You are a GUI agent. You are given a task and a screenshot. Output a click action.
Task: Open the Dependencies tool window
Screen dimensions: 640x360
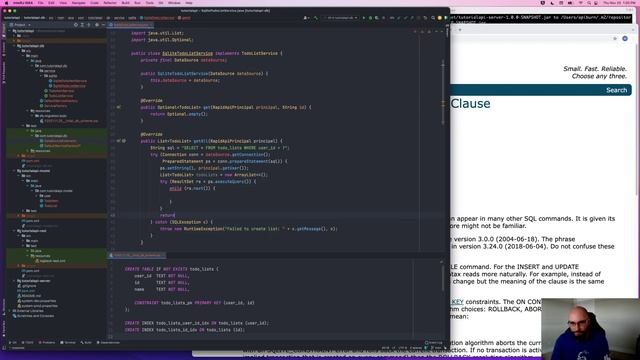[109, 342]
